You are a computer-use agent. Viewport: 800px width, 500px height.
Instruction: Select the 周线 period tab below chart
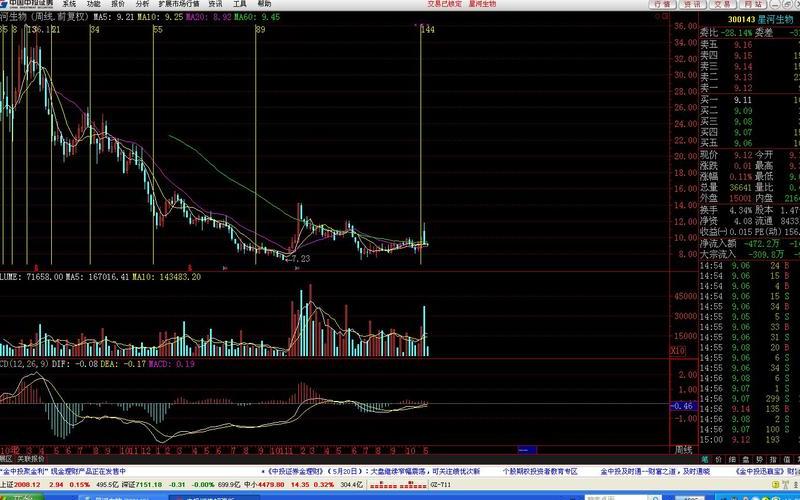coord(684,450)
